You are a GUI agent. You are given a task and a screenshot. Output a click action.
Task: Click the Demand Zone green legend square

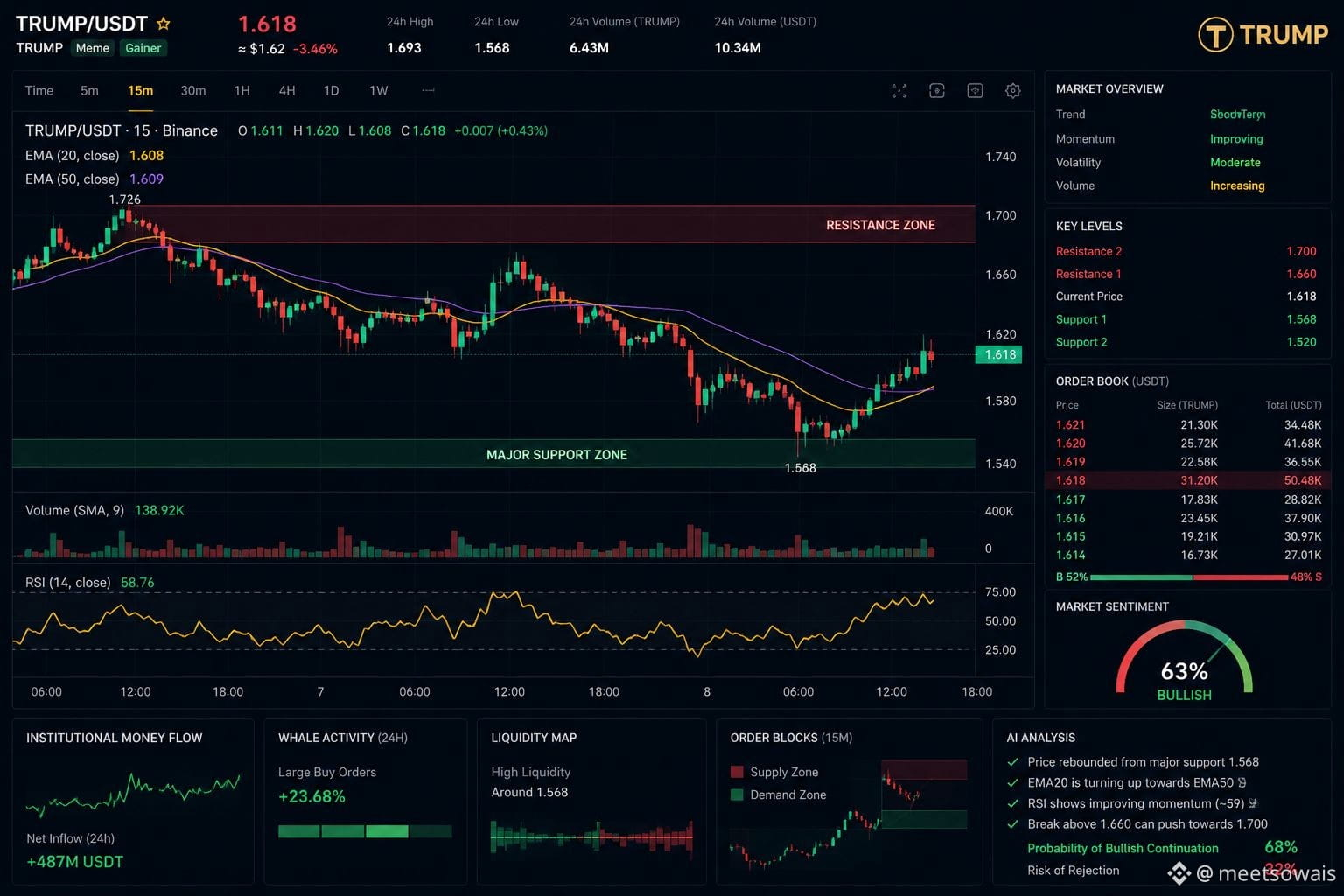click(x=737, y=794)
